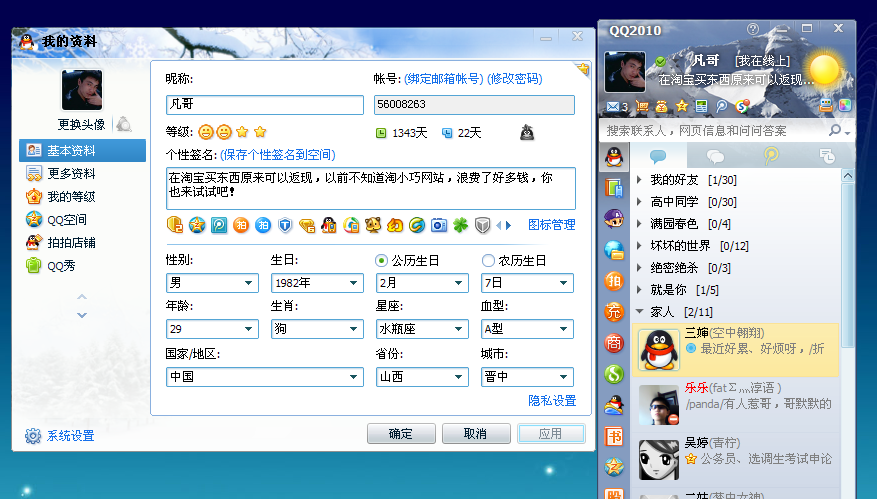Open the green S sidebar icon
Image resolution: width=877 pixels, height=499 pixels.
[x=614, y=373]
